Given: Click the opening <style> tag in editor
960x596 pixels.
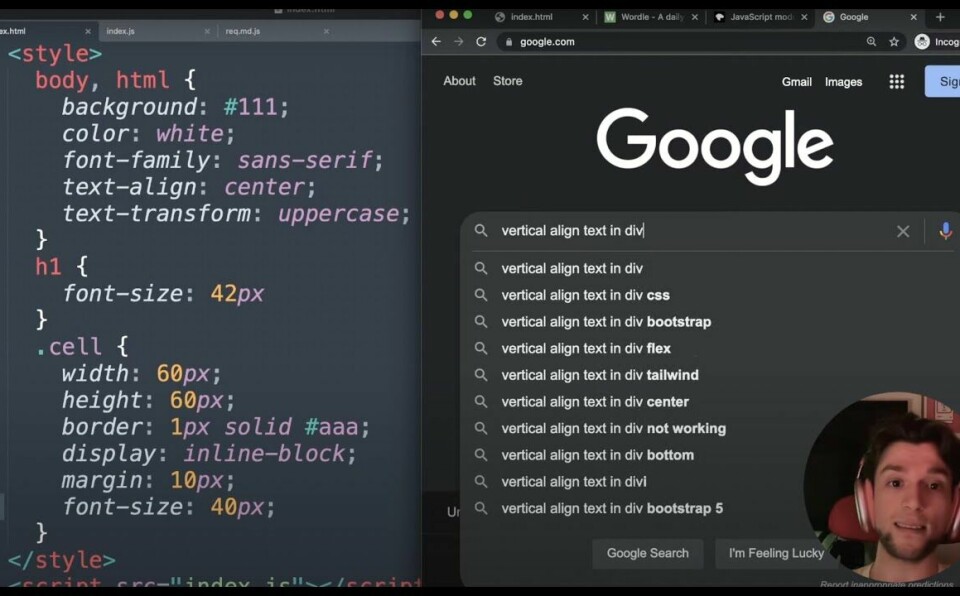Looking at the screenshot, I should point(55,54).
